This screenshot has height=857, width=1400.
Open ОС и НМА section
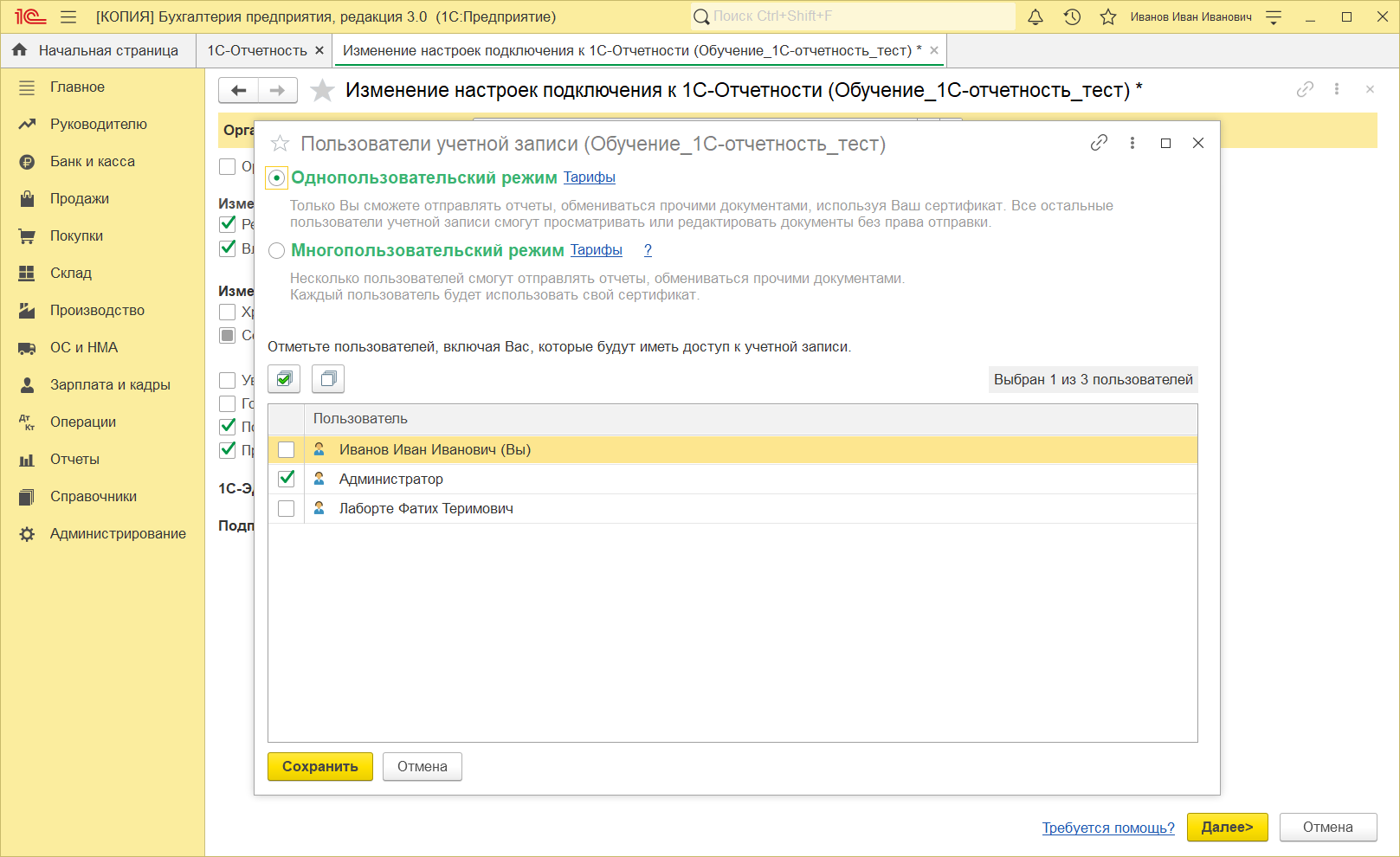[84, 347]
